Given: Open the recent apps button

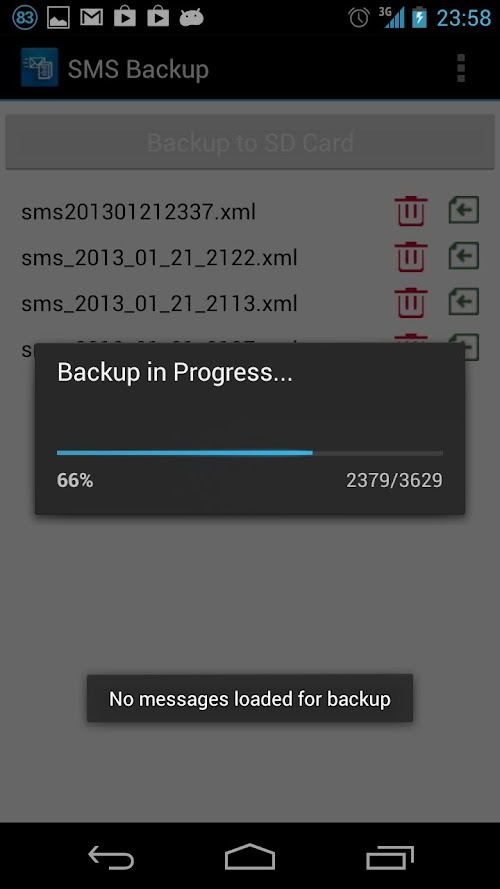Looking at the screenshot, I should 389,857.
